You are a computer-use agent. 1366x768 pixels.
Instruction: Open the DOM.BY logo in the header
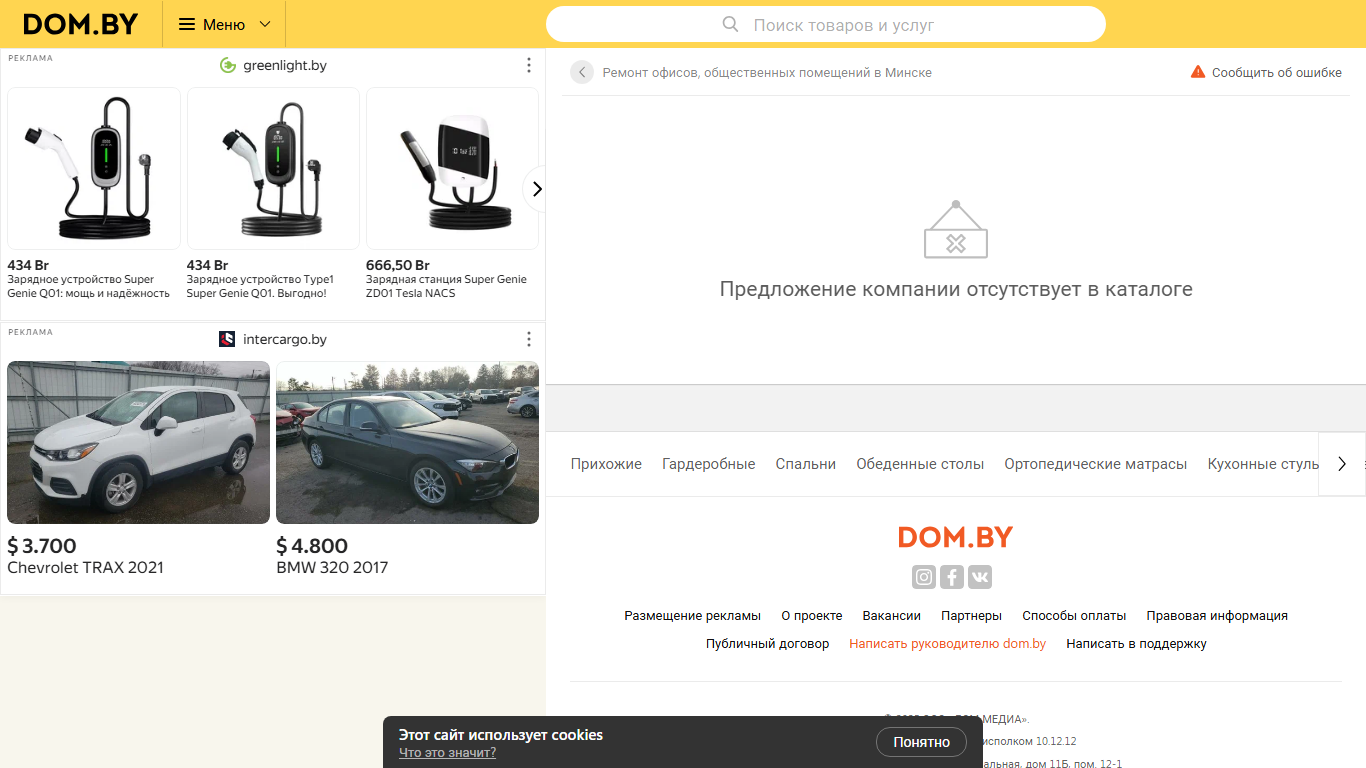[80, 24]
